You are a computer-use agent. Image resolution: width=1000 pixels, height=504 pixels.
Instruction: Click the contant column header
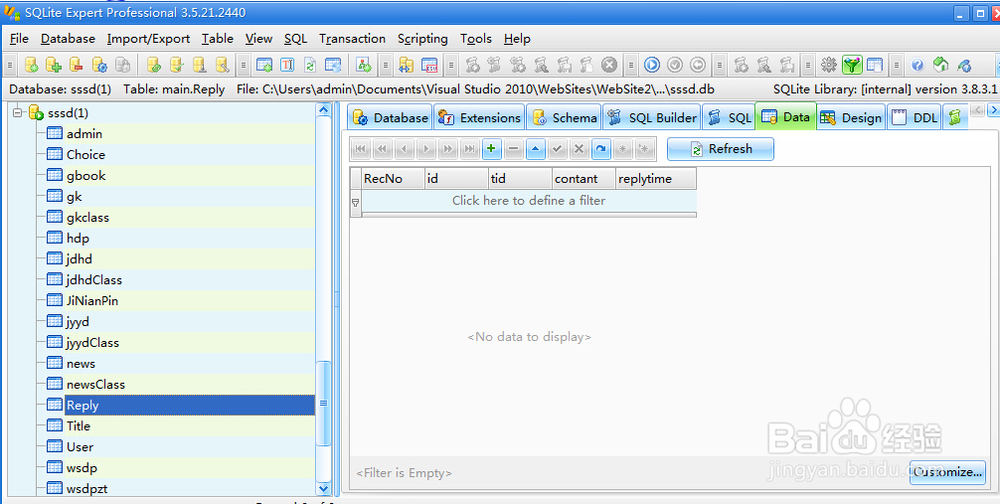pos(584,179)
